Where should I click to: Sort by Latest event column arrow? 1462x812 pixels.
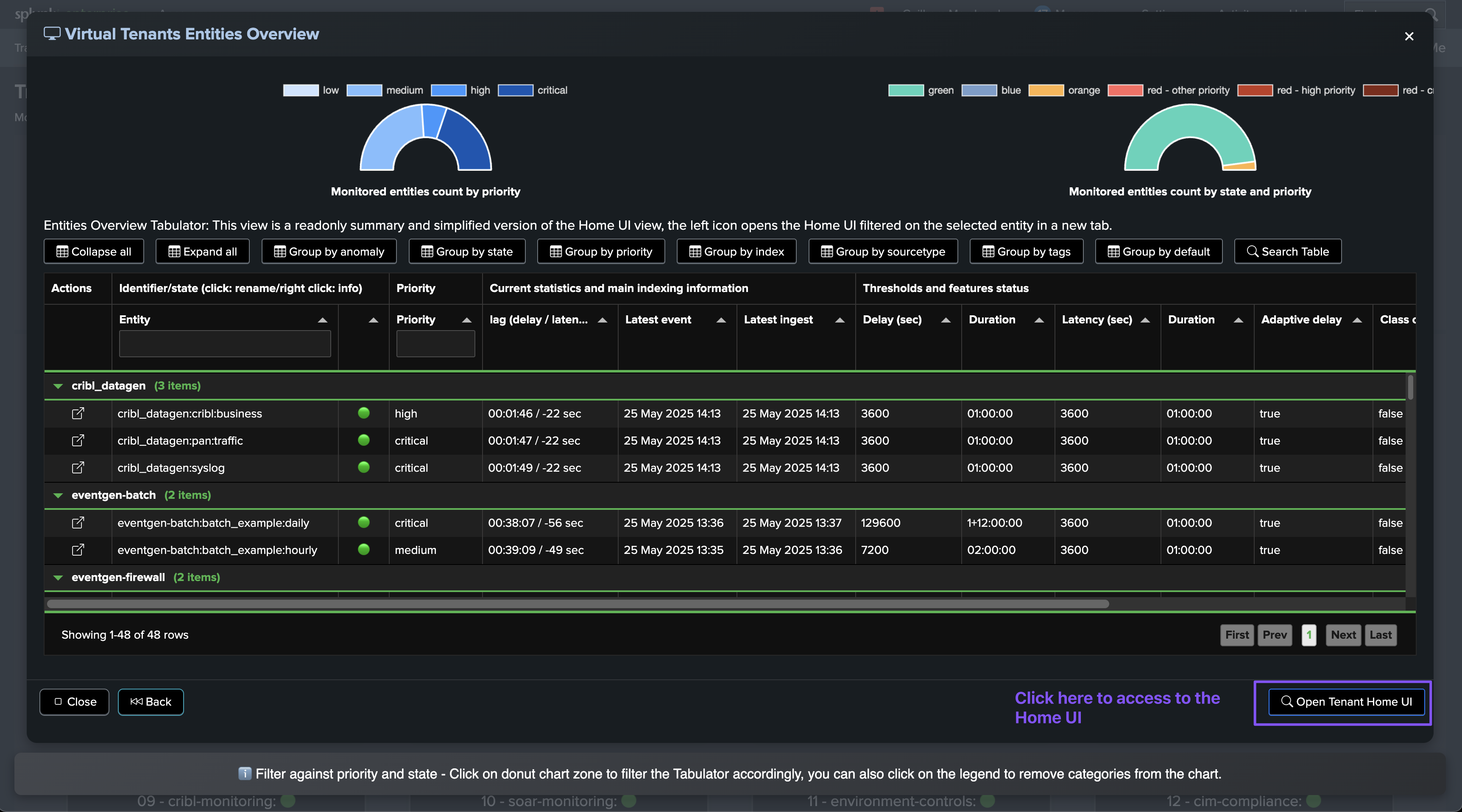721,320
